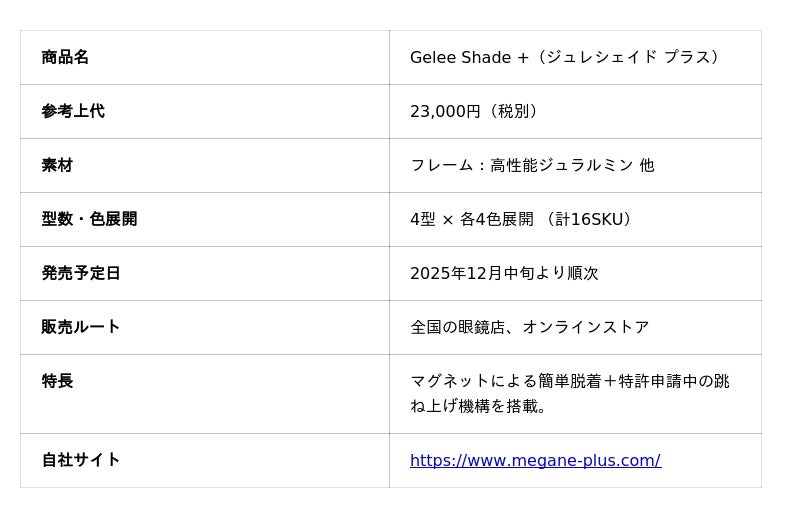
Task: Click the （計16SKU） text
Action: 588,219
